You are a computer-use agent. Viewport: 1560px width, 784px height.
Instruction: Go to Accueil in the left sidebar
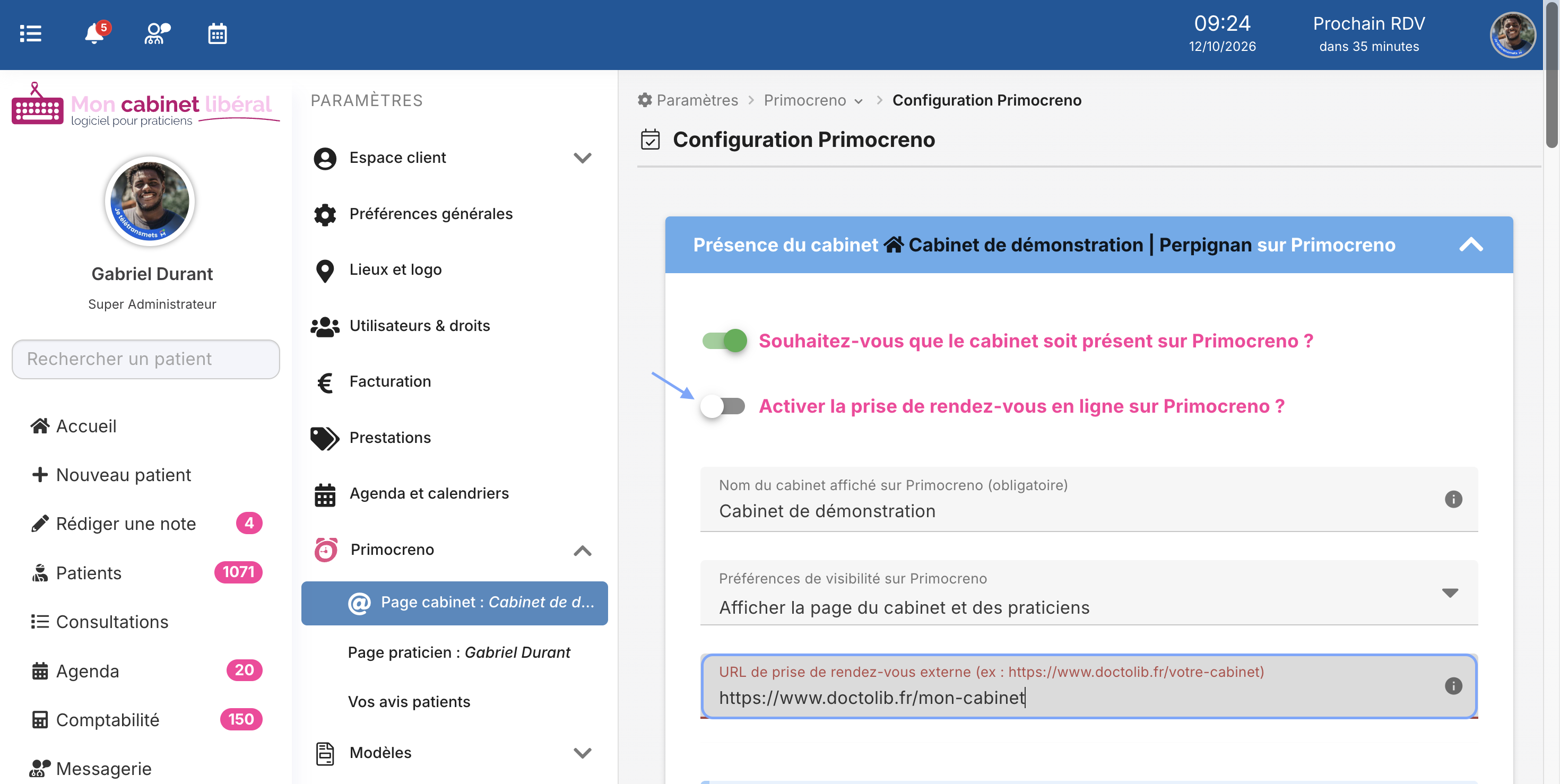74,426
